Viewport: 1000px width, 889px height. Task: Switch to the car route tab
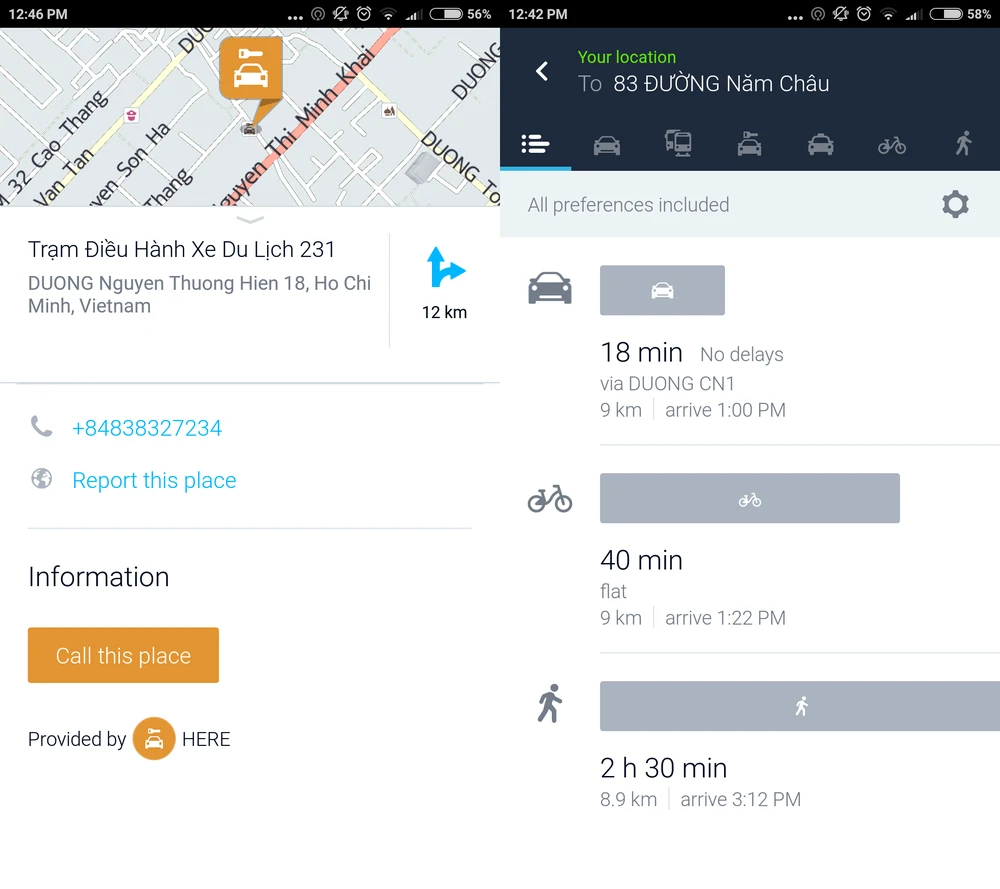coord(607,144)
